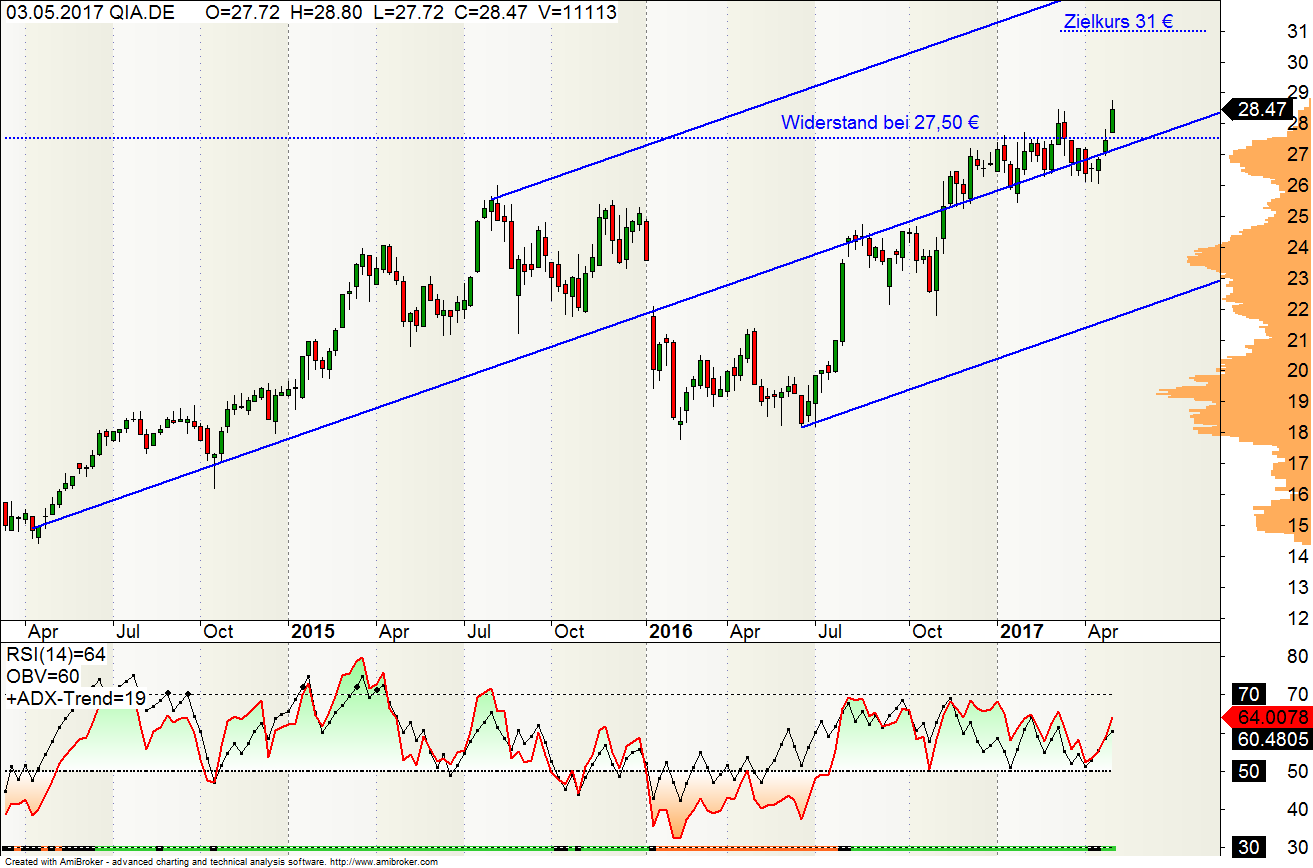This screenshot has width=1313, height=868.
Task: Click the 60.4805 OBV value tag
Action: click(1272, 740)
